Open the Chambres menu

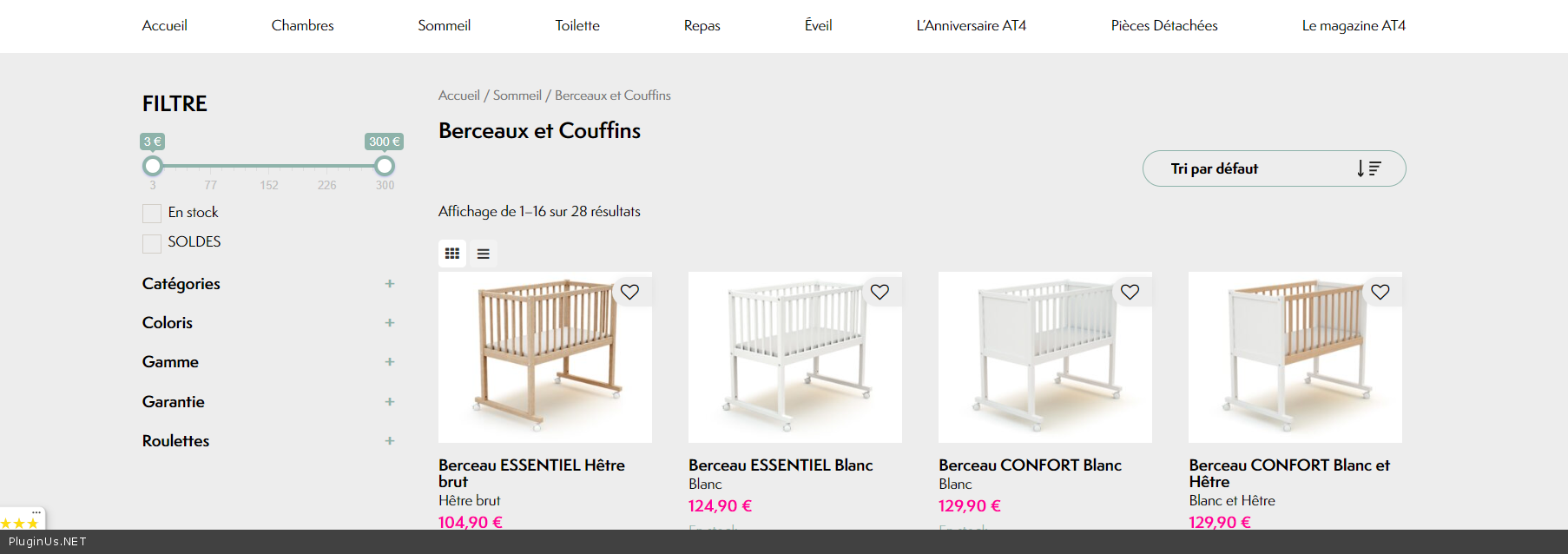(x=302, y=25)
